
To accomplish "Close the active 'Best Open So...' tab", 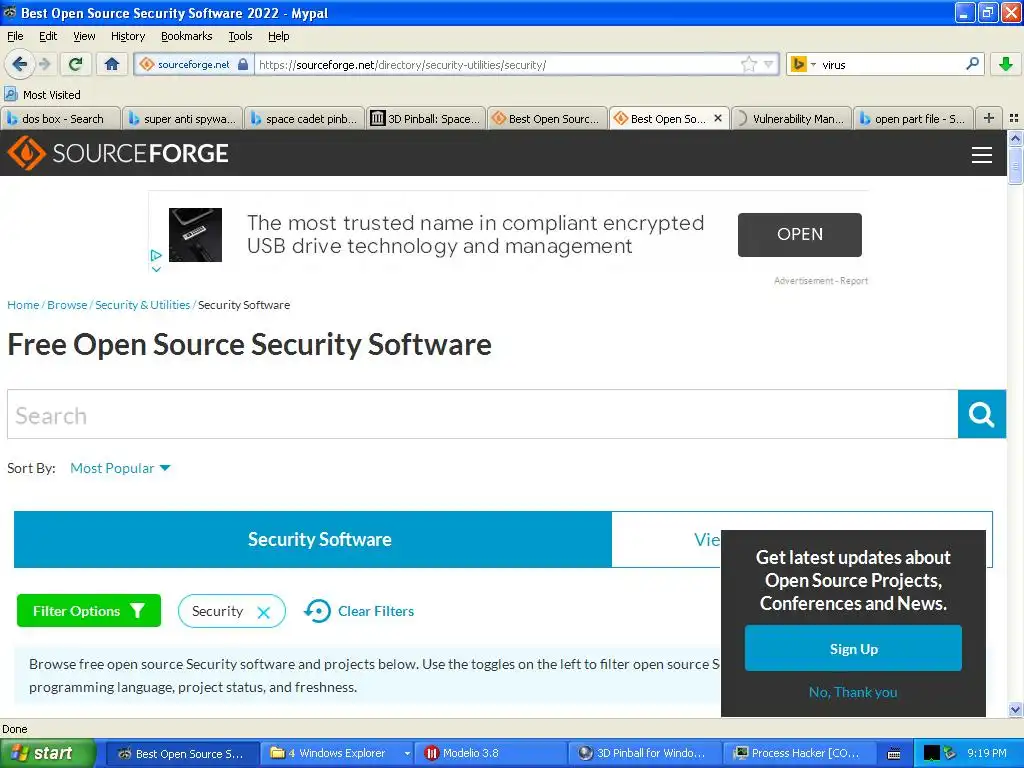I will [718, 118].
